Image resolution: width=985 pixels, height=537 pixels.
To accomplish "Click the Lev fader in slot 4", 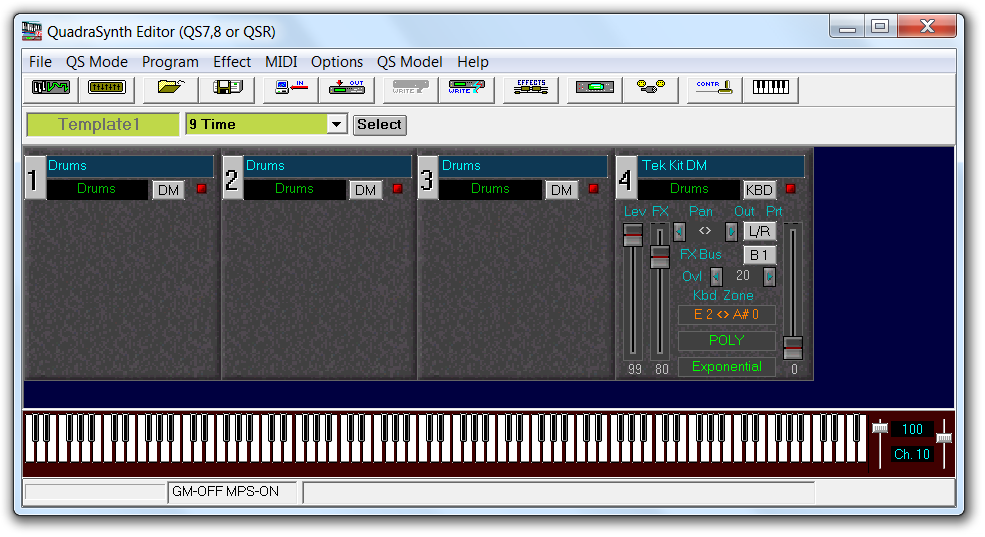I will (x=633, y=236).
